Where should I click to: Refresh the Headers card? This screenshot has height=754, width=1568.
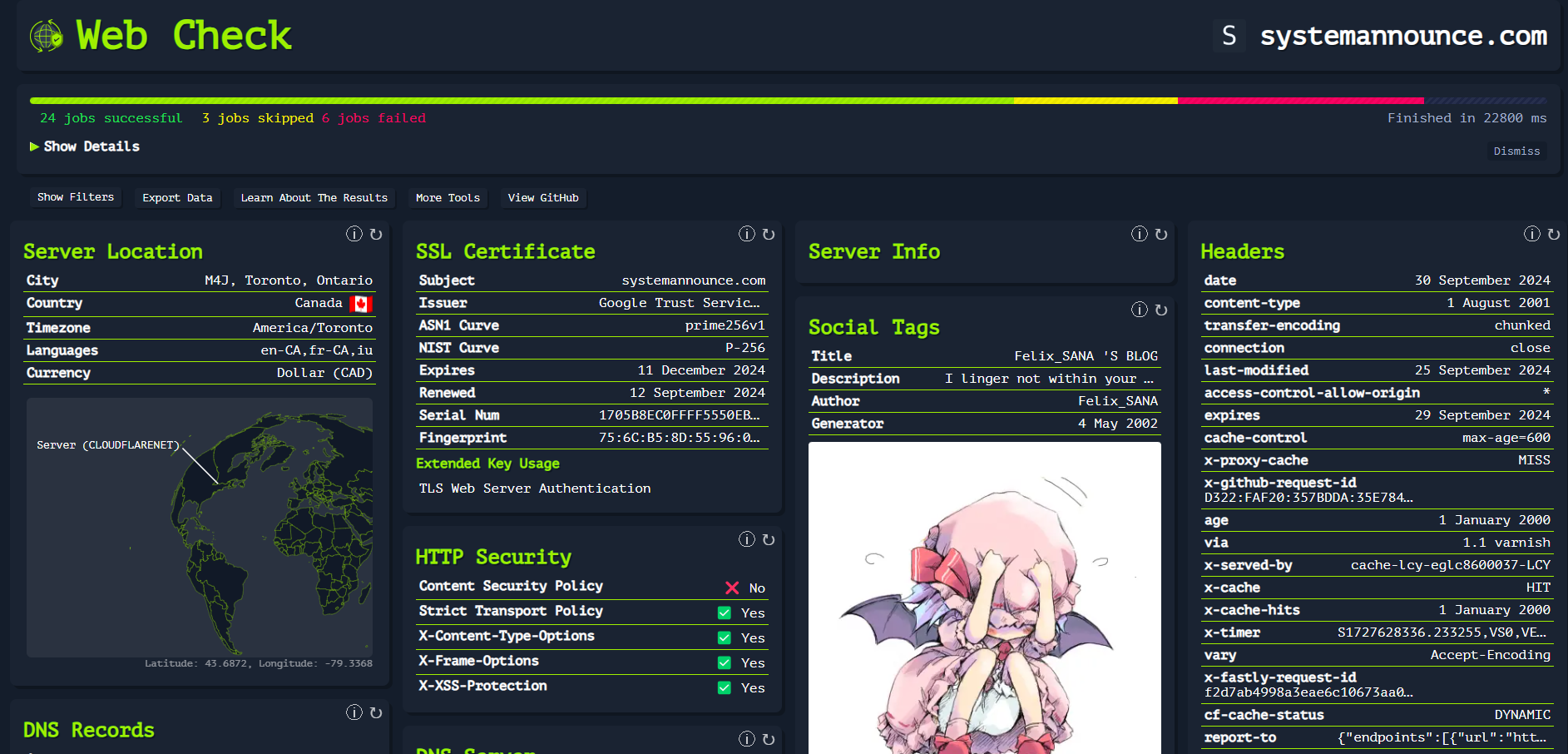(1554, 234)
